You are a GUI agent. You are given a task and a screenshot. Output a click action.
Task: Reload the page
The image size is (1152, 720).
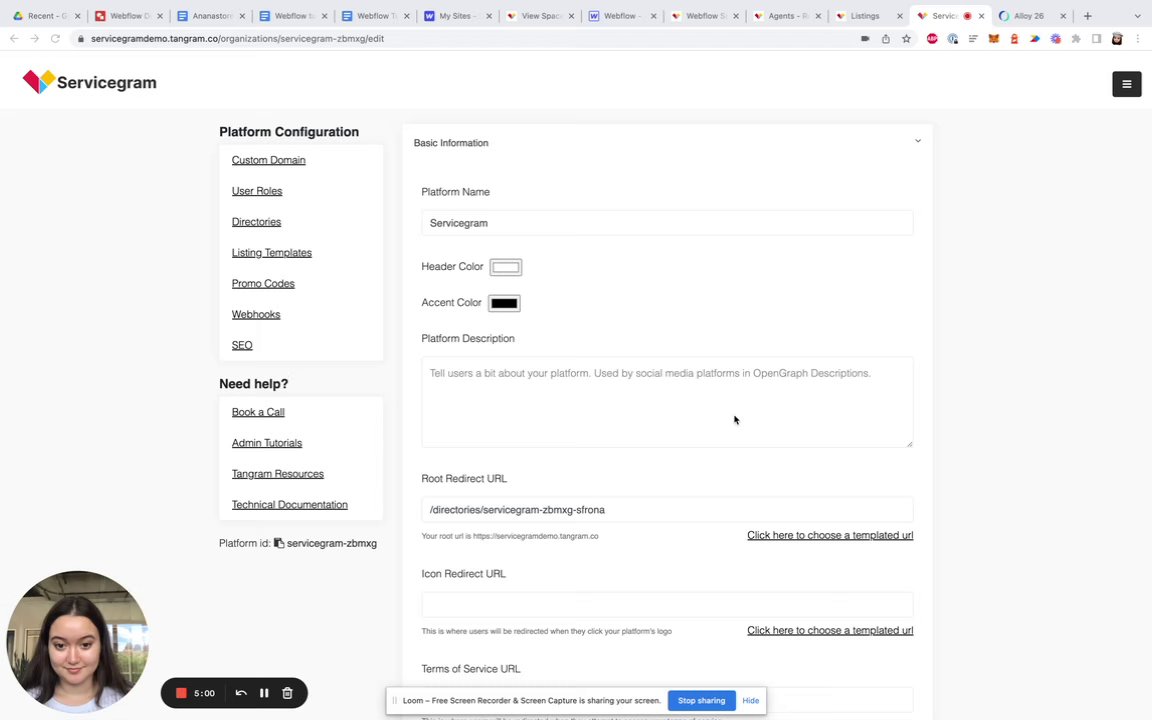[x=55, y=38]
